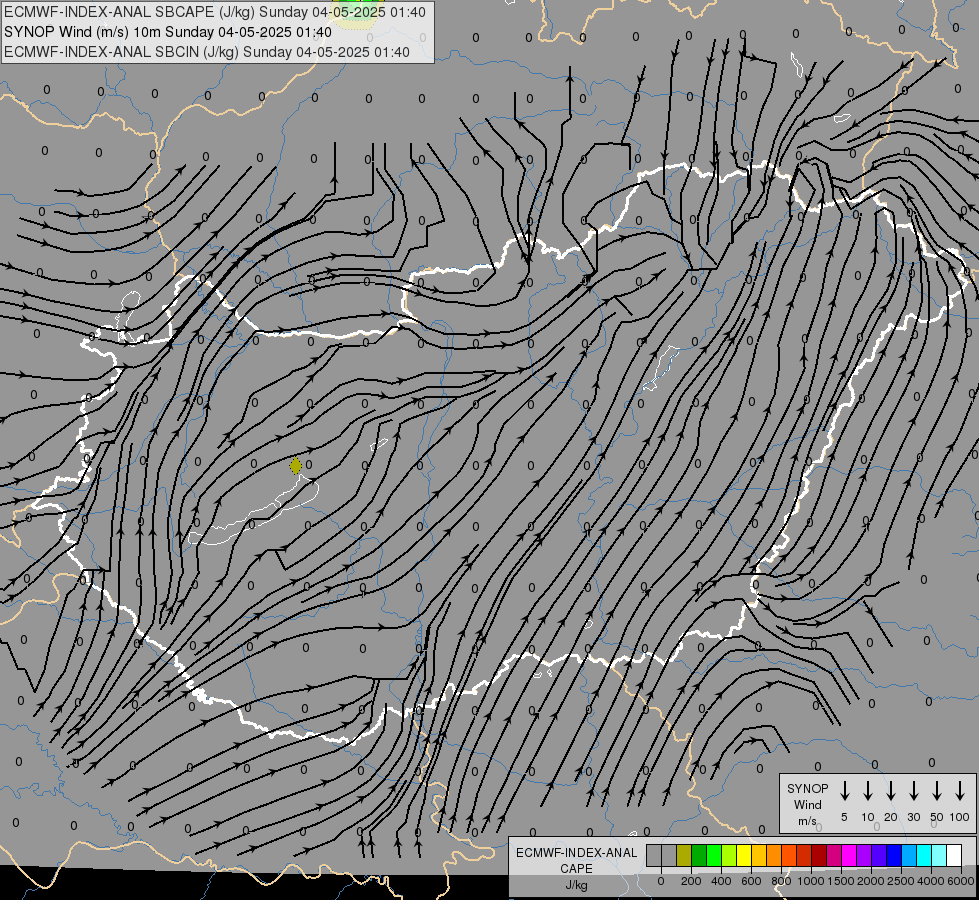Click the 200 tick label on CAPE scale
This screenshot has height=900, width=979.
pos(691,881)
